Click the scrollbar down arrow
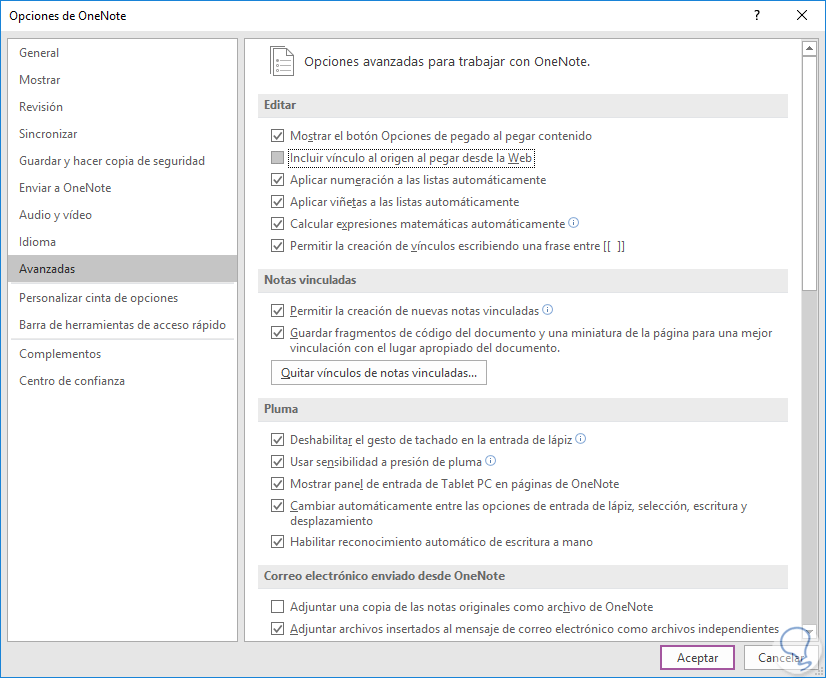Viewport: 826px width, 678px height. [809, 631]
